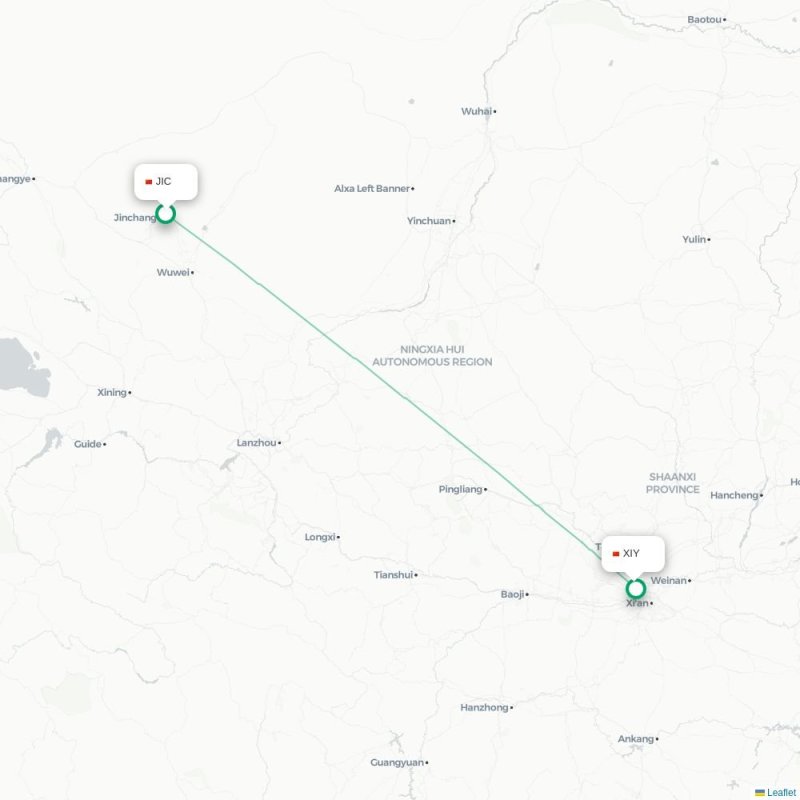Click the JIC airport circle marker
Image resolution: width=800 pixels, height=800 pixels.
pyautogui.click(x=165, y=213)
